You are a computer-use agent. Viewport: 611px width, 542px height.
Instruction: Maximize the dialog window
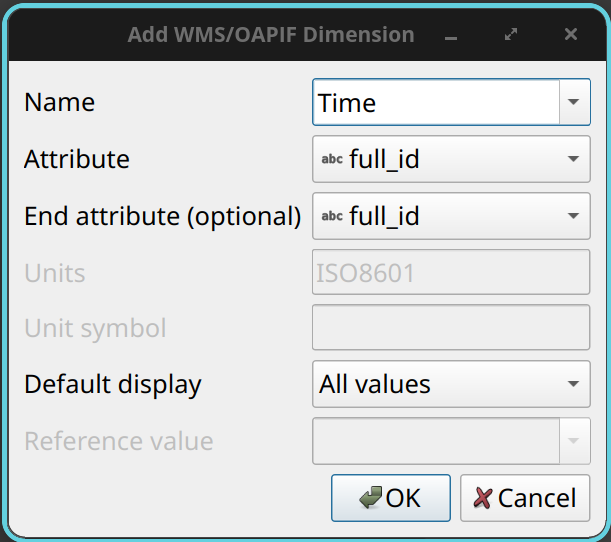(x=511, y=34)
